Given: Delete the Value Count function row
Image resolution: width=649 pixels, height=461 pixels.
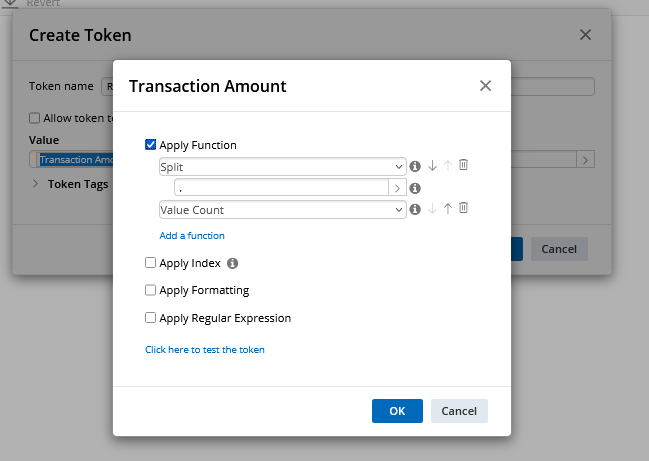Looking at the screenshot, I should click(463, 208).
